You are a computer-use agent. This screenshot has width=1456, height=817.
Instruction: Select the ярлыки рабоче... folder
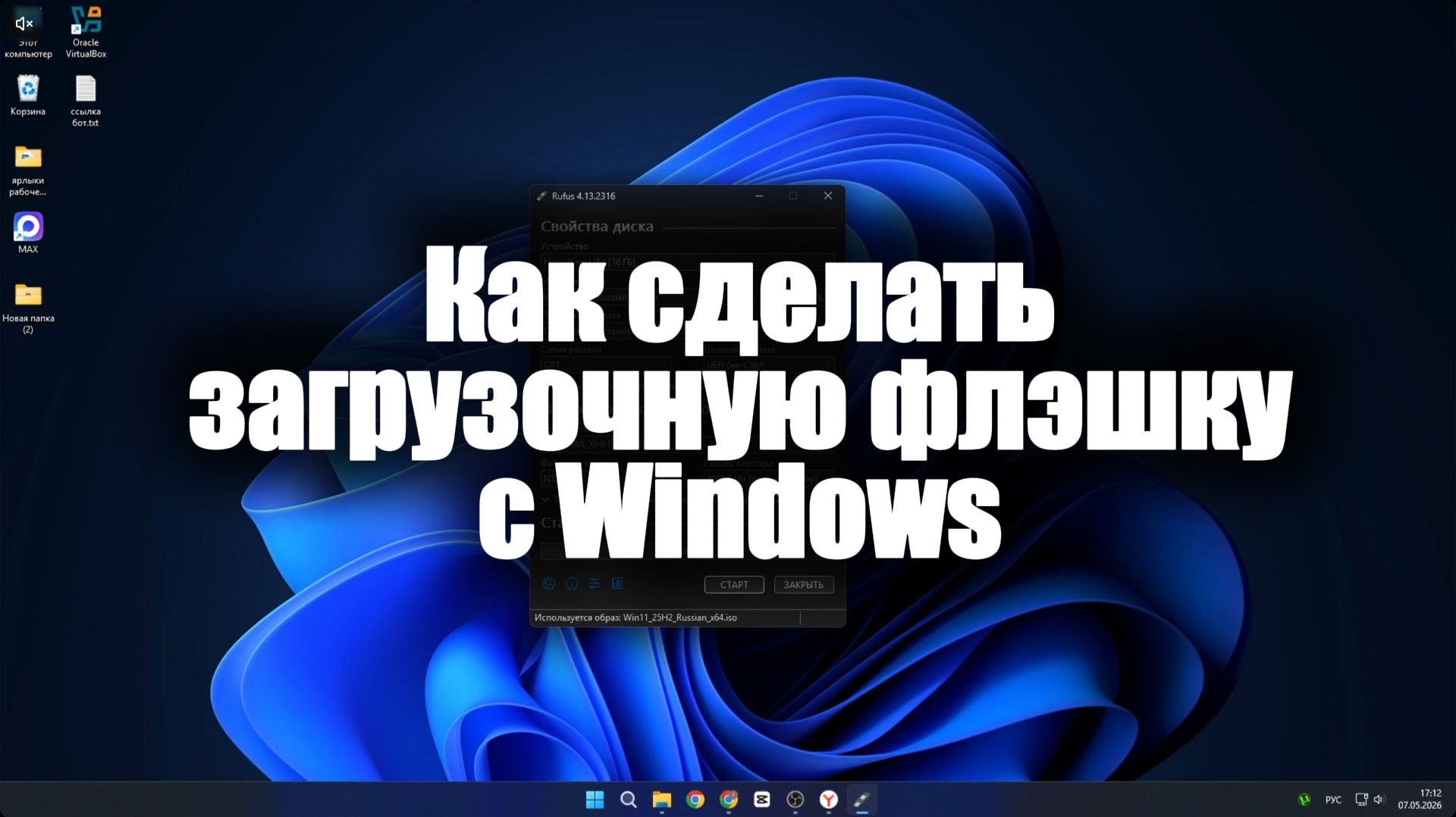click(x=28, y=171)
